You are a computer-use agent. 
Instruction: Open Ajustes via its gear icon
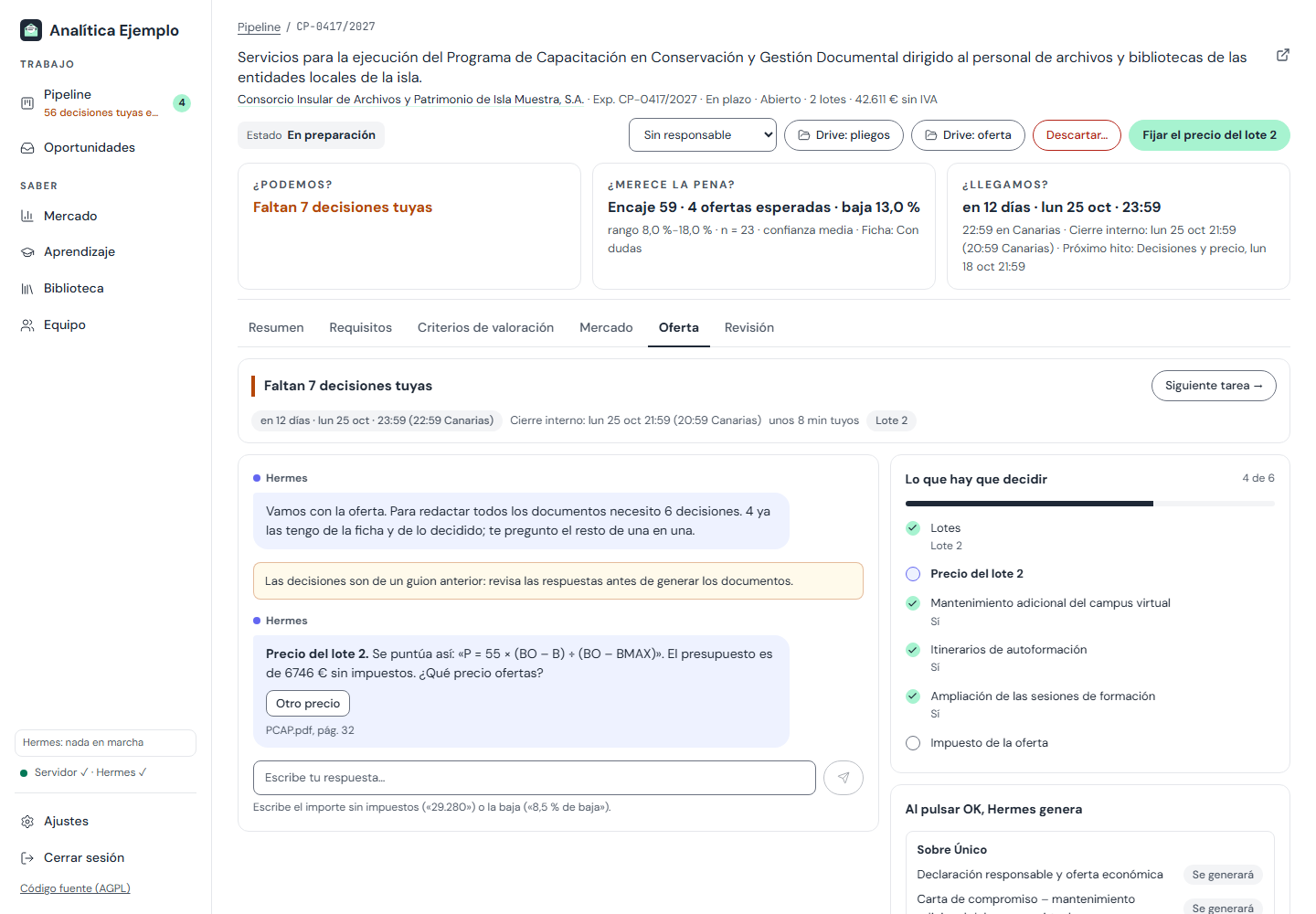click(x=27, y=822)
